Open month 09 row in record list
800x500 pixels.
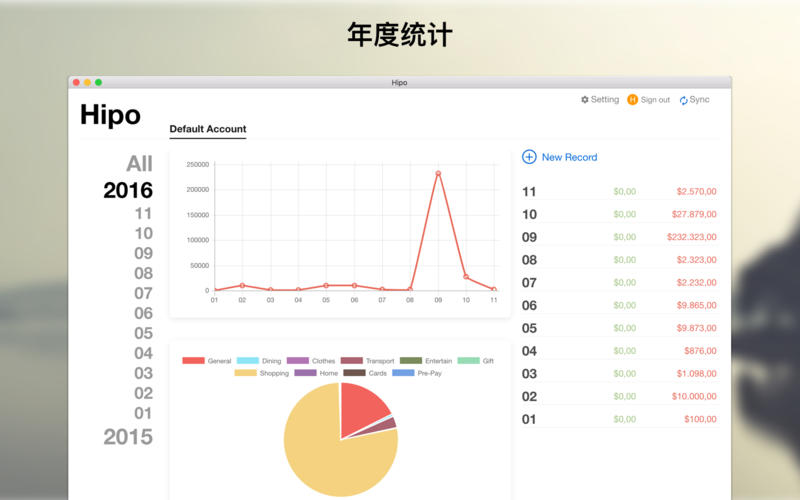619,237
